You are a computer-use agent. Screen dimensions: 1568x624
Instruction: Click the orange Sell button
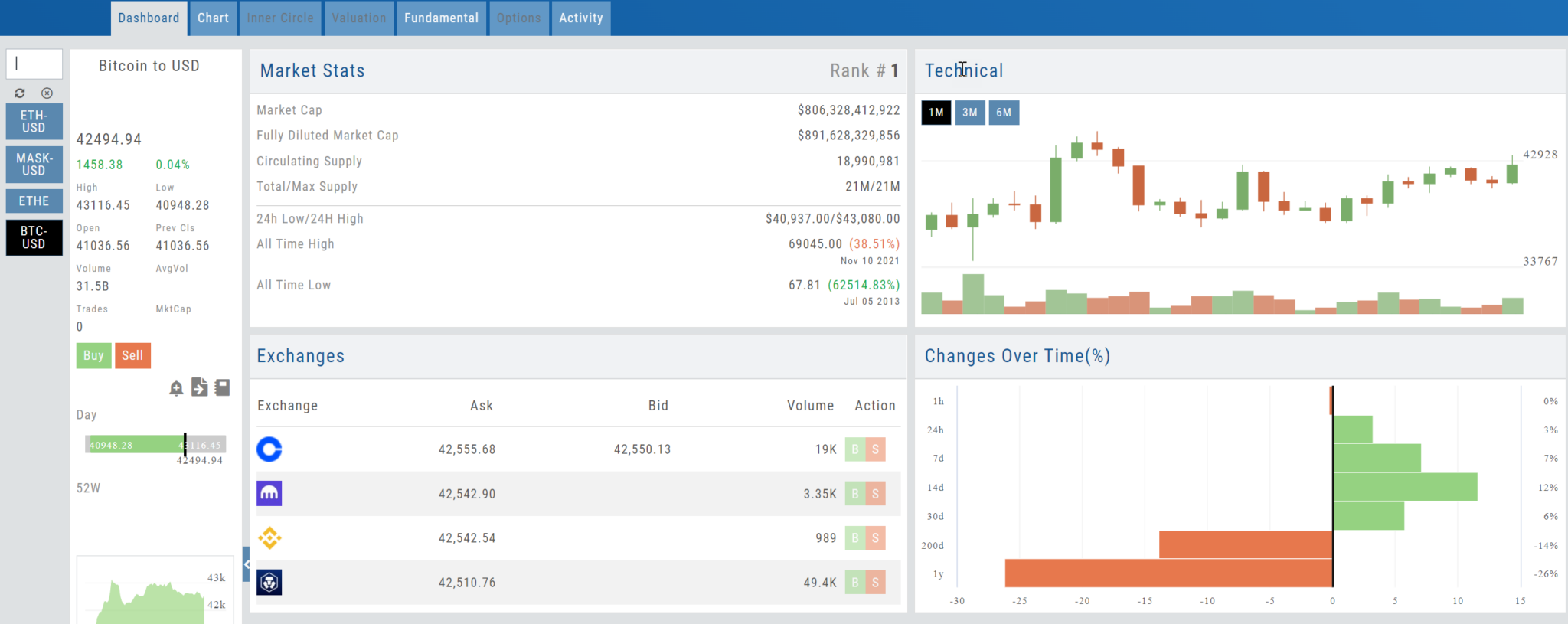pyautogui.click(x=132, y=355)
